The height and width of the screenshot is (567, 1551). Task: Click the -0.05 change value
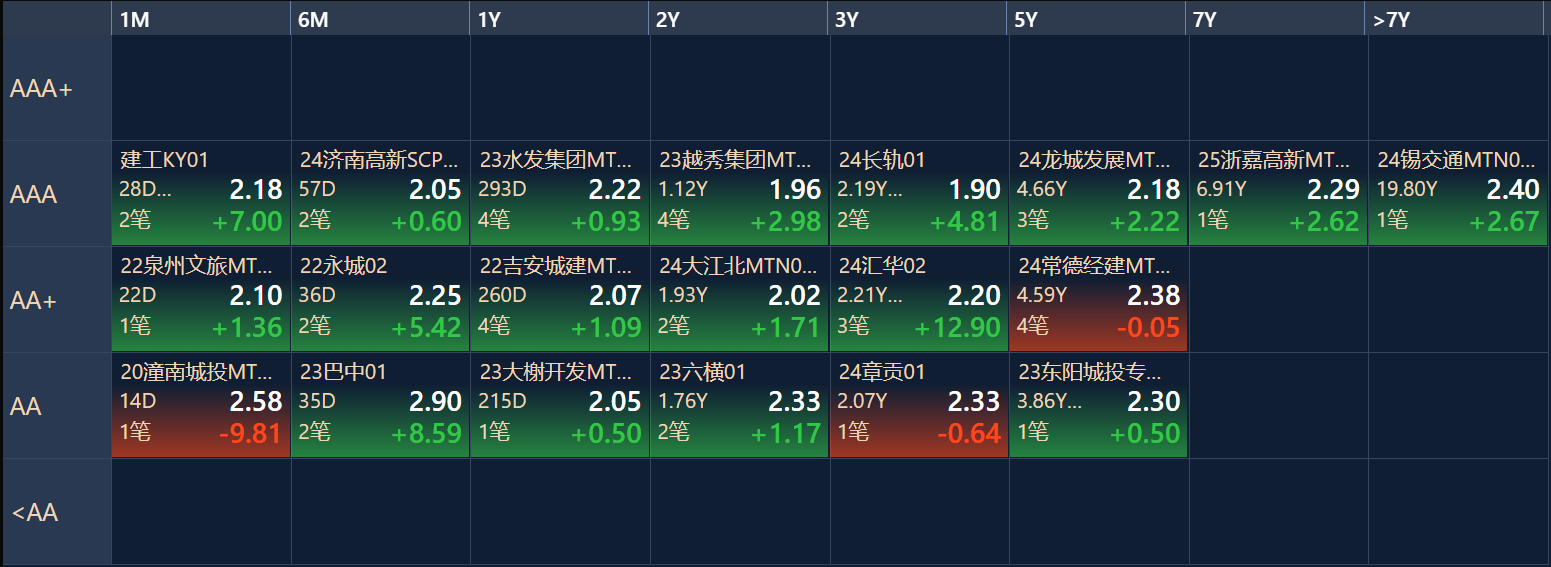click(1148, 327)
